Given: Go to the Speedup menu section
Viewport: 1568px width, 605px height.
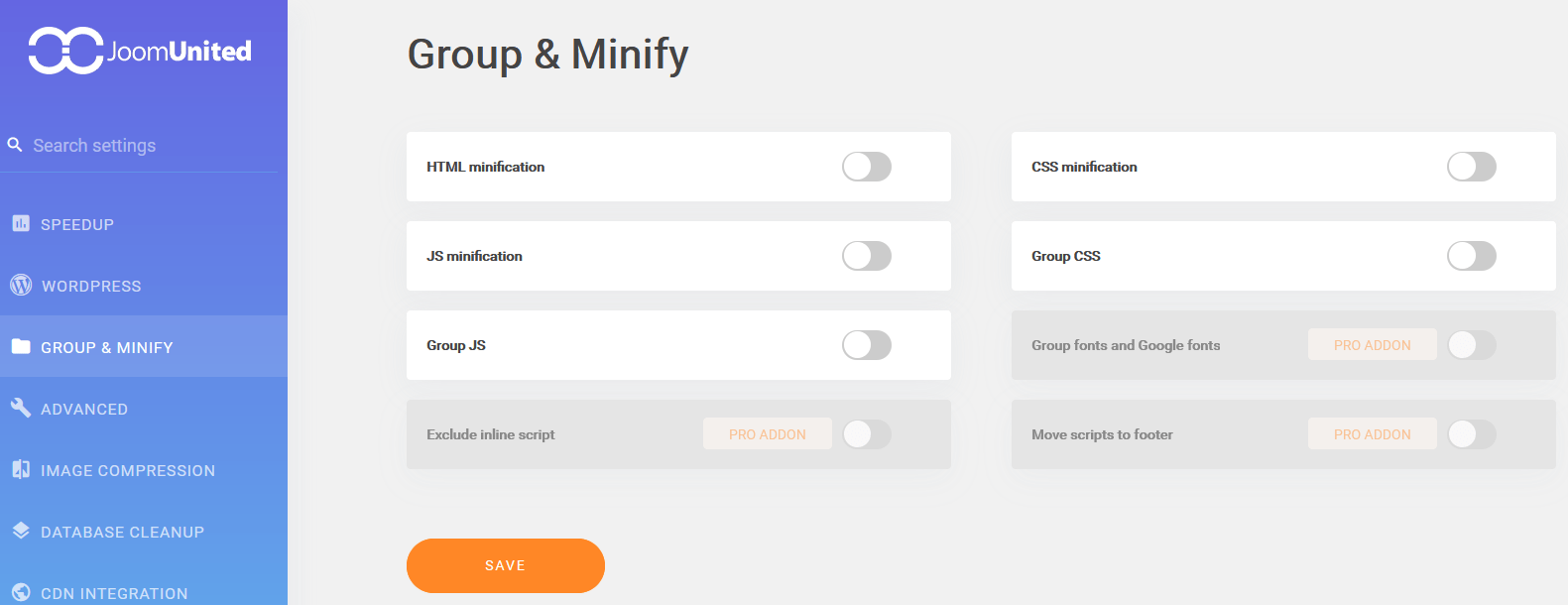Looking at the screenshot, I should pos(77,224).
